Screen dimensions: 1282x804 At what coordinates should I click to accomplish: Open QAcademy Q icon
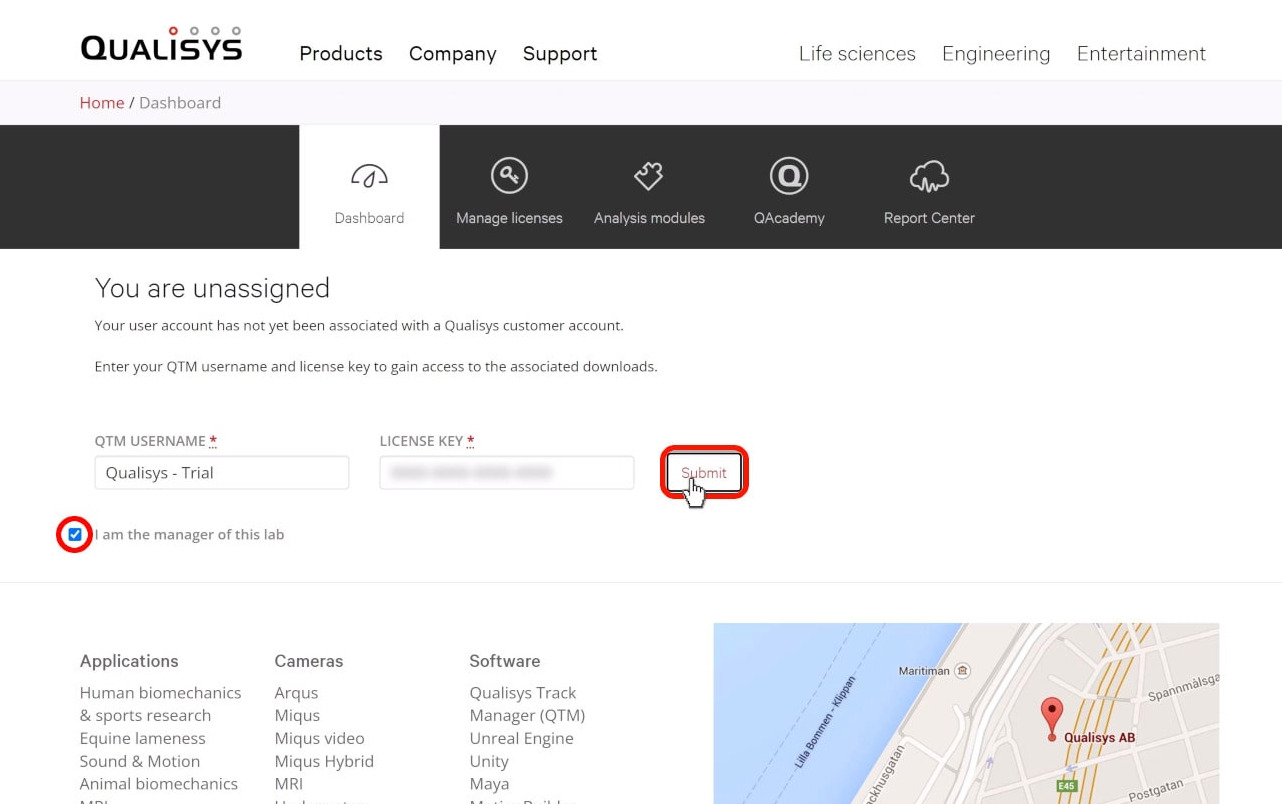pos(789,176)
